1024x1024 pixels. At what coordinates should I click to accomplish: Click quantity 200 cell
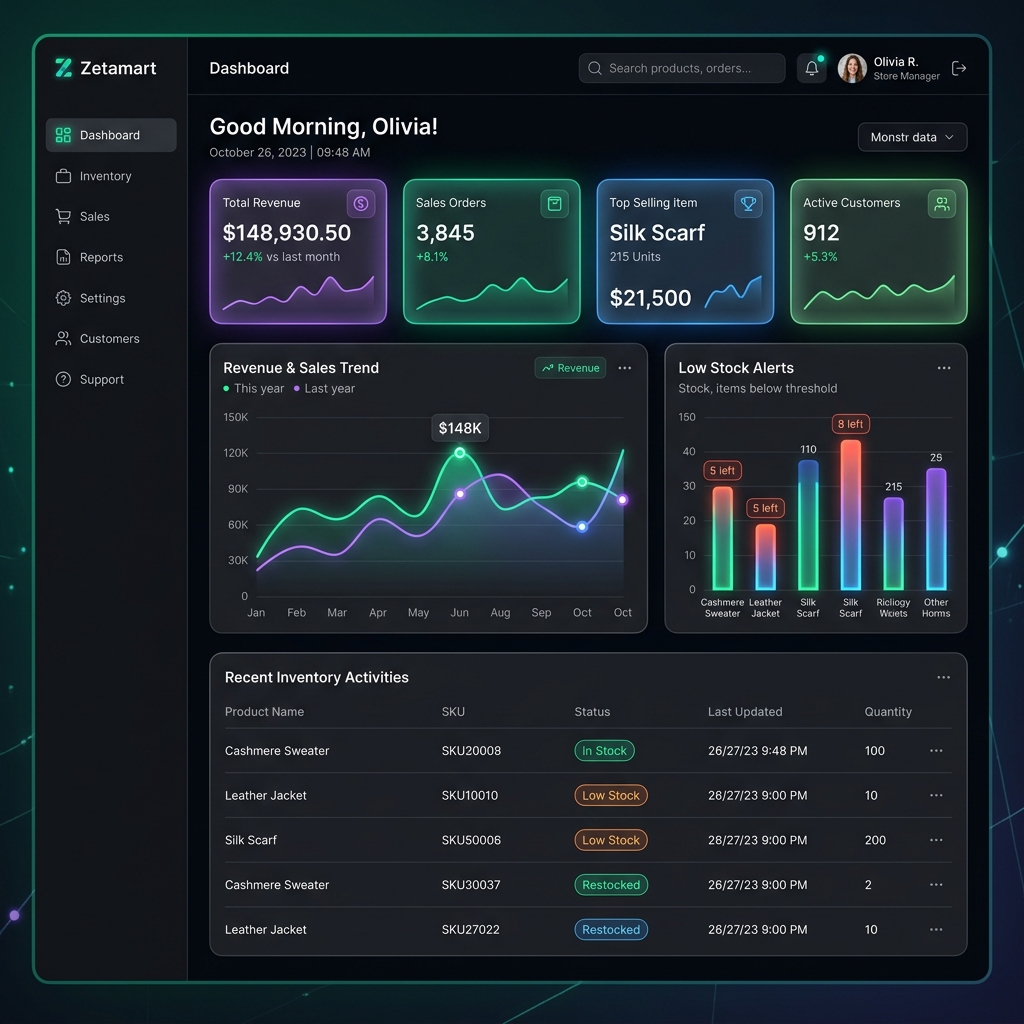tap(875, 840)
